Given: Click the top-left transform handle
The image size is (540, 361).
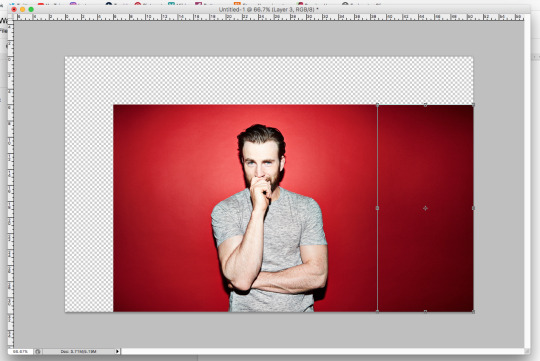Looking at the screenshot, I should (x=377, y=105).
